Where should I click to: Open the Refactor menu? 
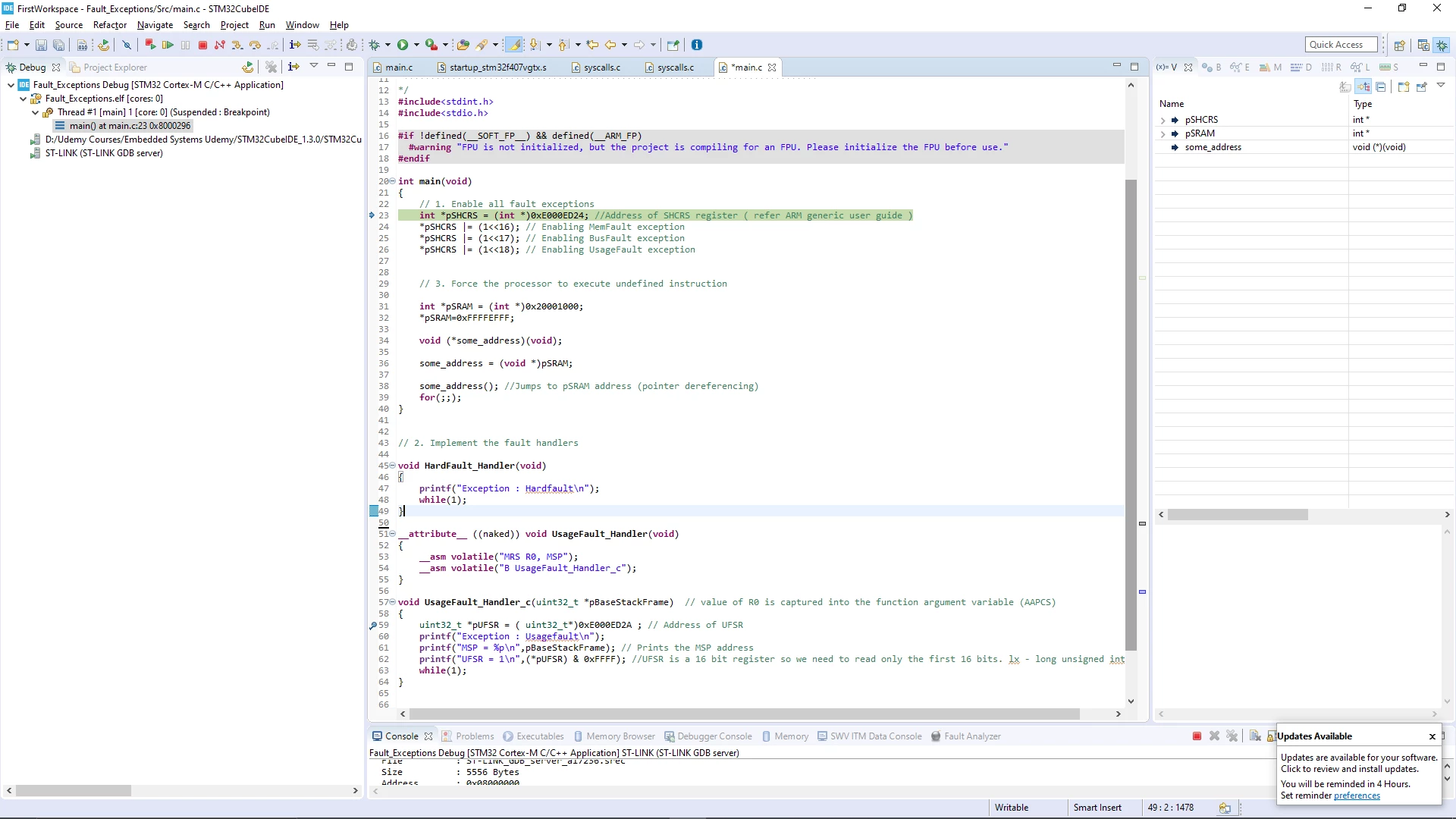[x=110, y=25]
